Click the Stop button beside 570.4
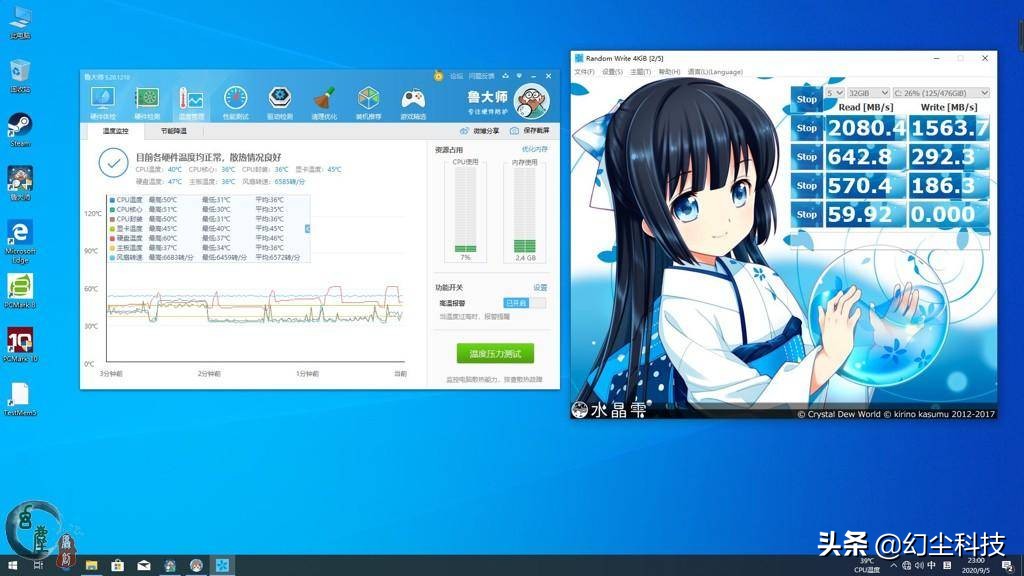 point(807,185)
